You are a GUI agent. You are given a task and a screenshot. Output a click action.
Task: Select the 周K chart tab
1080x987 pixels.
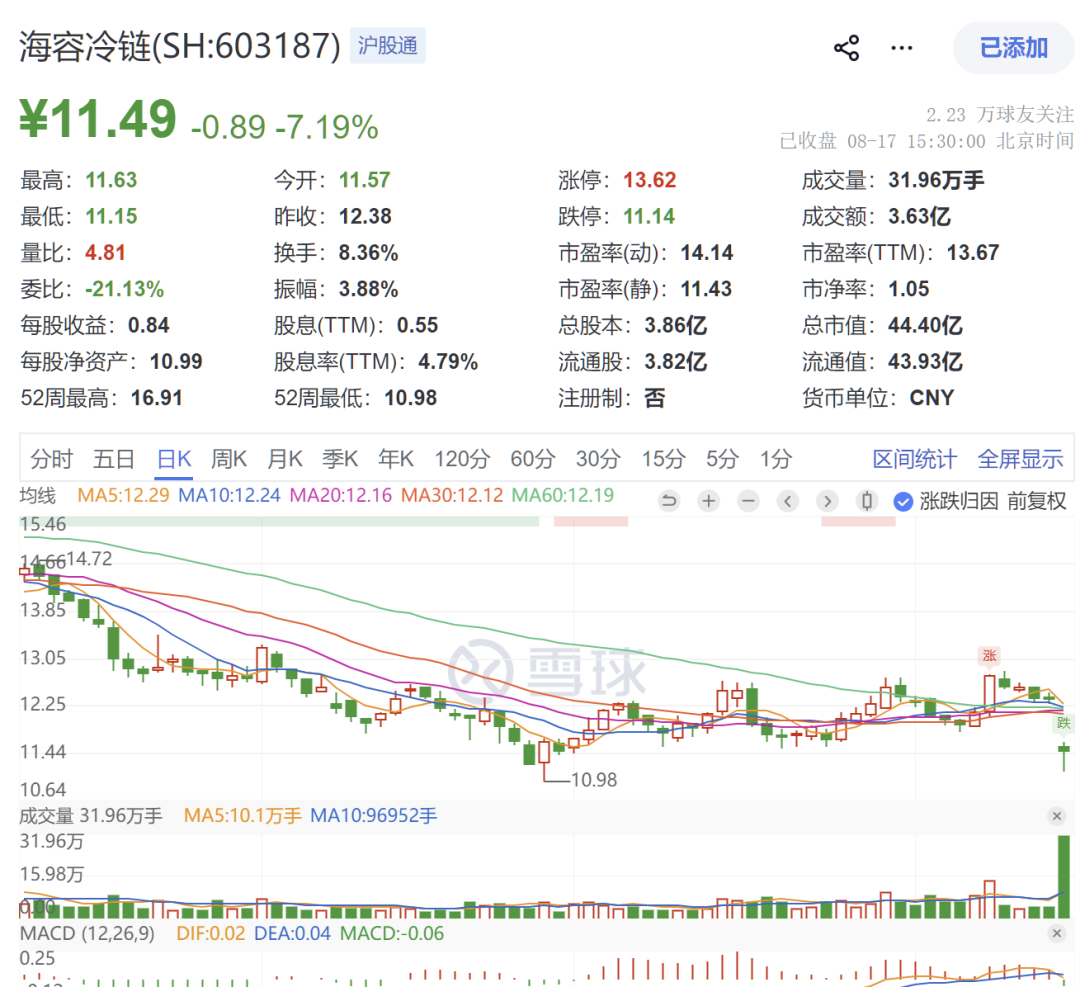(x=229, y=459)
